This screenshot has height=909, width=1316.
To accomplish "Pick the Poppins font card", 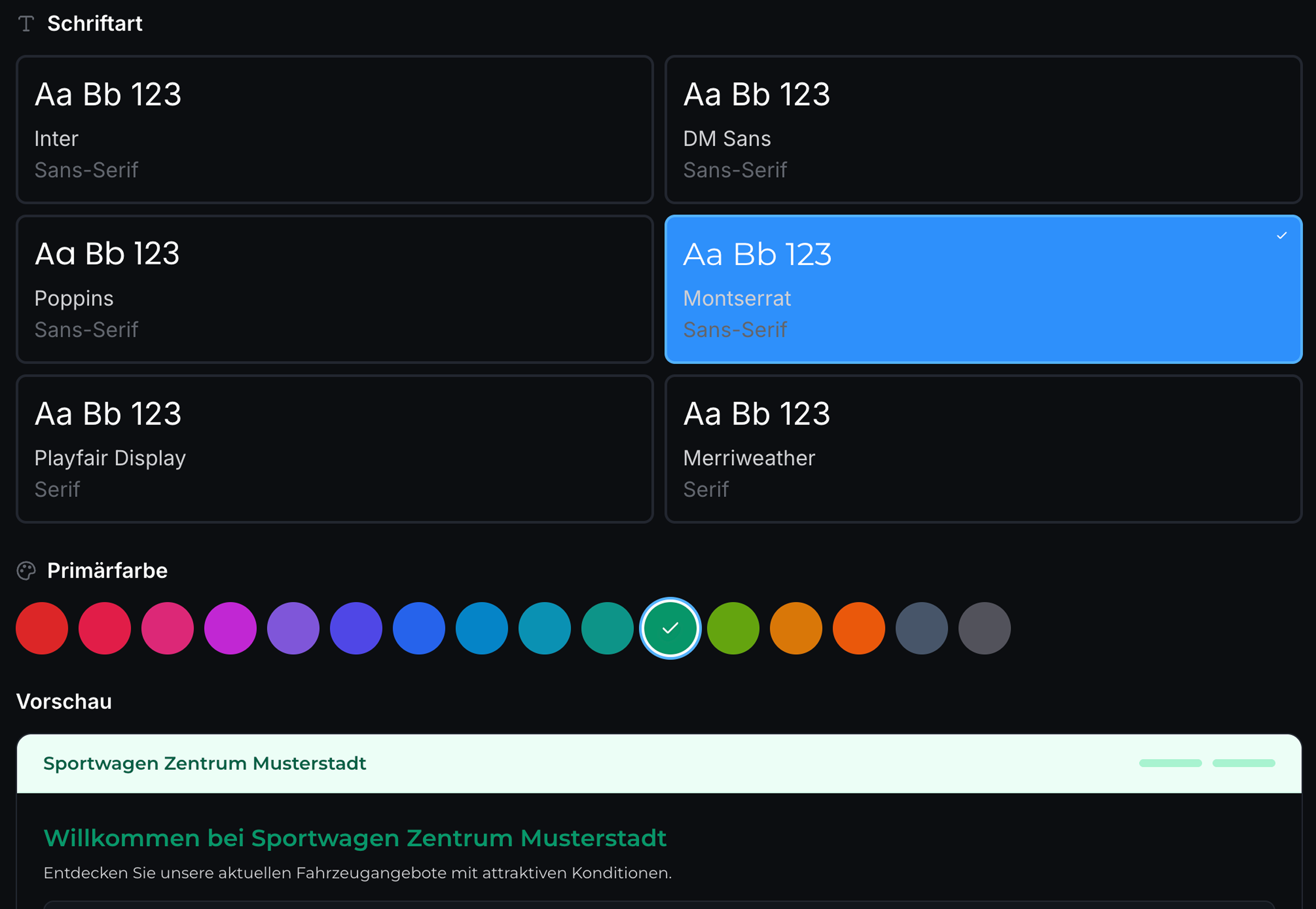I will (334, 289).
